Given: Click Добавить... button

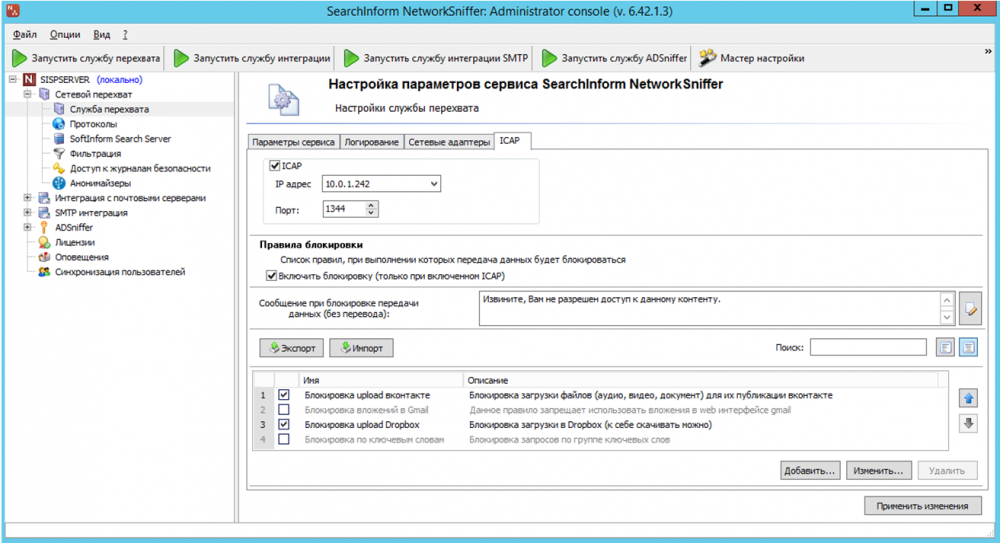Looking at the screenshot, I should point(810,471).
